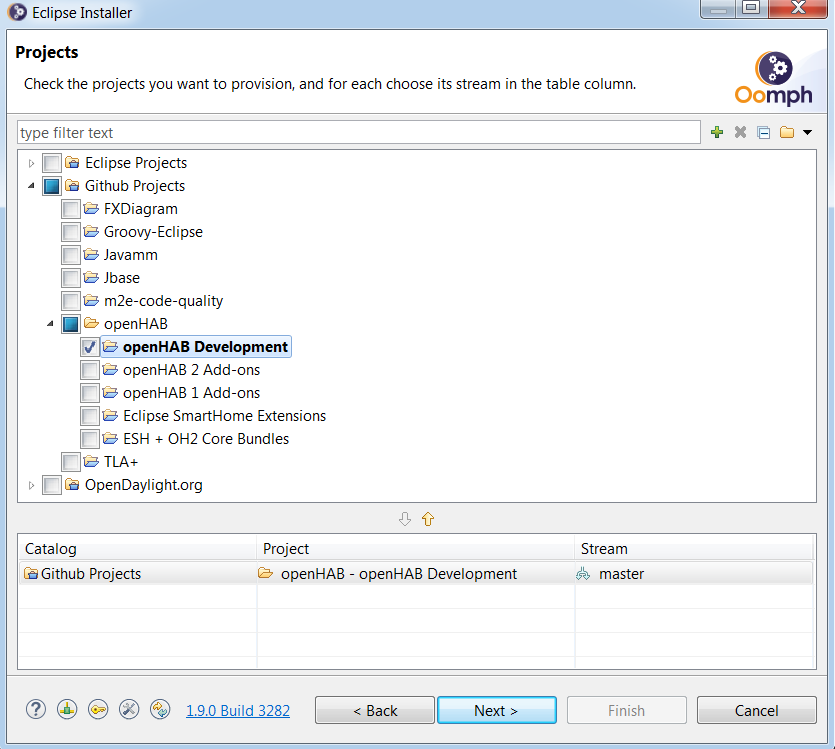Viewport: 835px width, 749px height.
Task: Check the openHAB 1 Add-ons checkbox
Action: point(89,393)
